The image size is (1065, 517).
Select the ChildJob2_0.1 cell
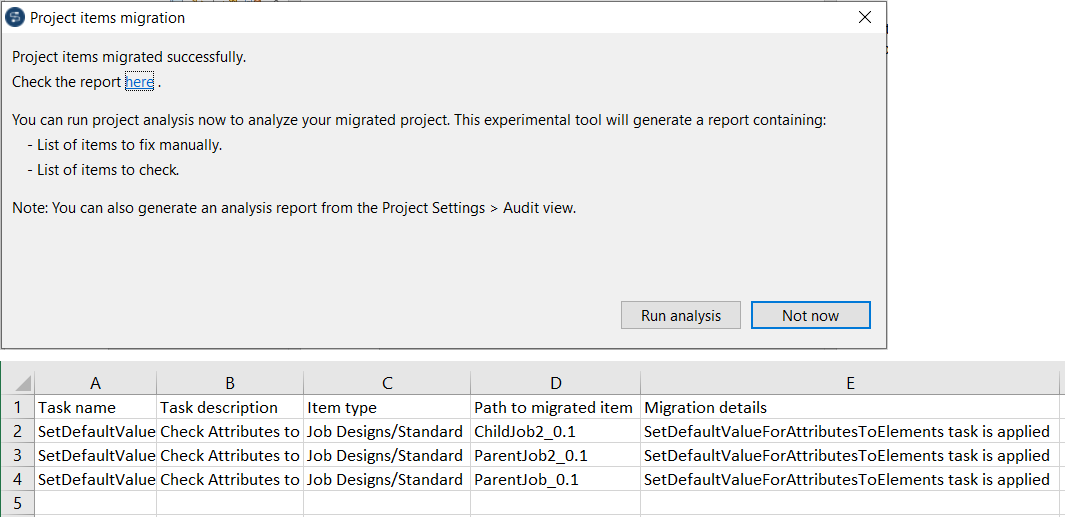[x=555, y=431]
